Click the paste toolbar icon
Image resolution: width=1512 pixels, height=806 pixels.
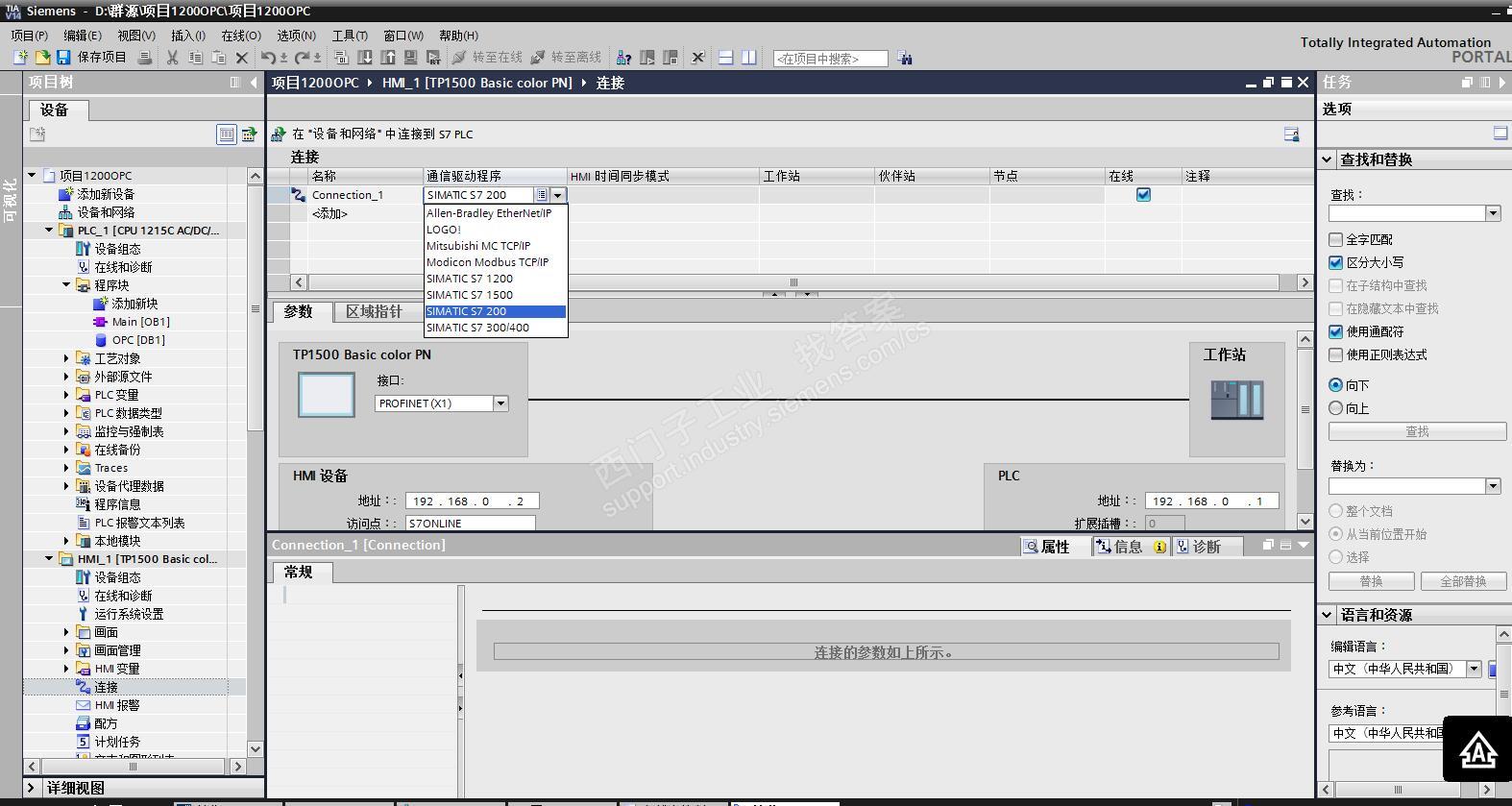[219, 58]
